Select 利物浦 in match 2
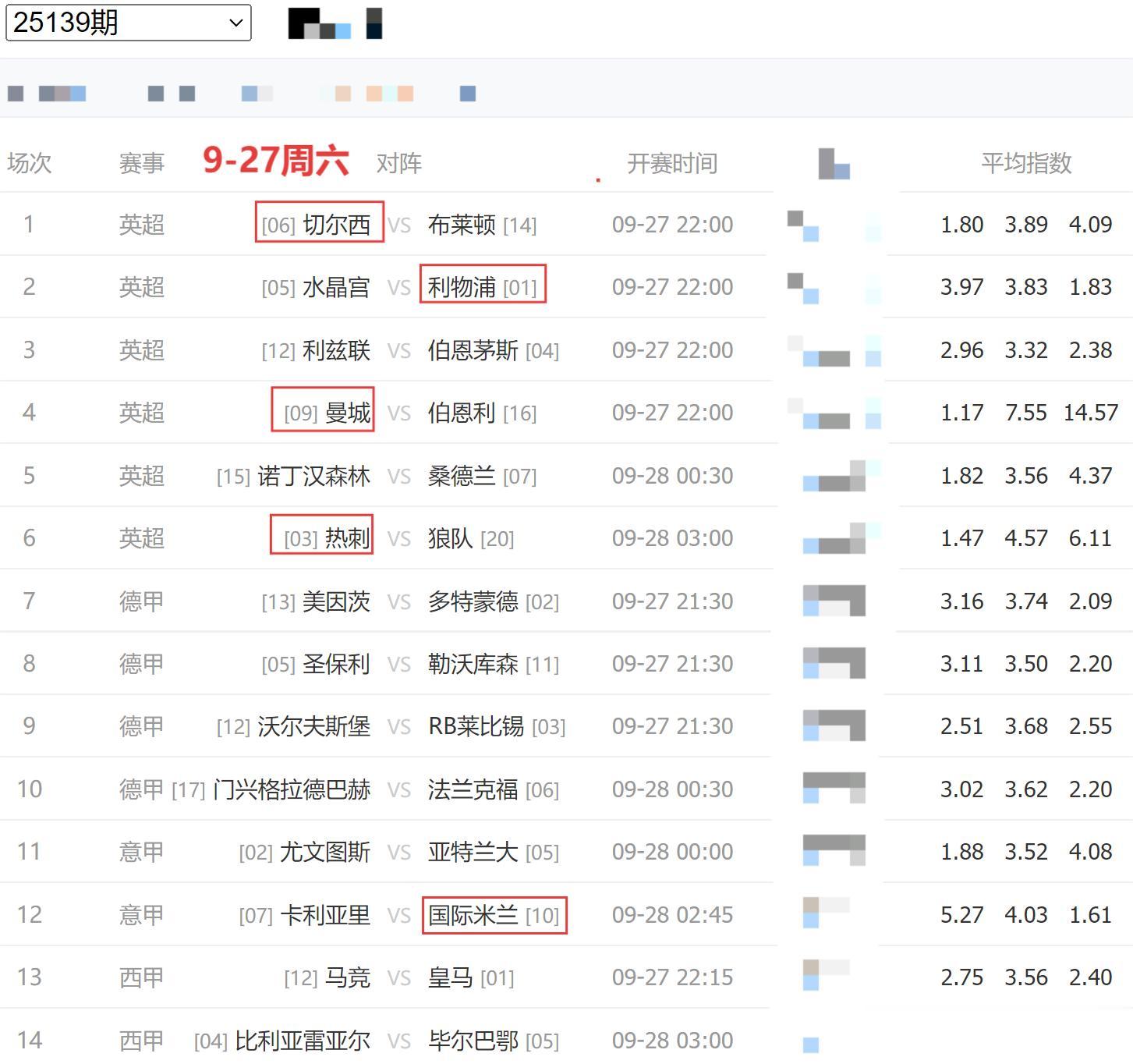 click(x=462, y=287)
